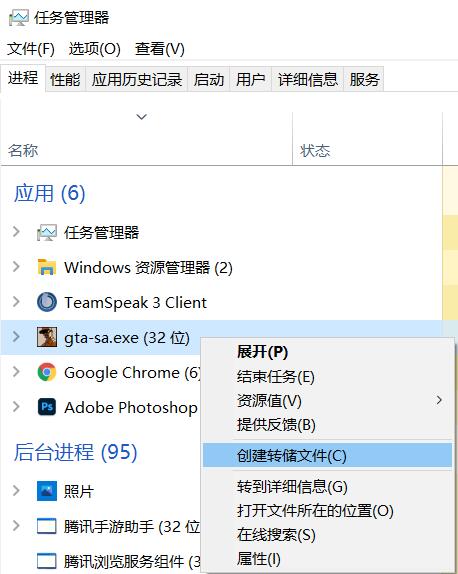The width and height of the screenshot is (458, 574).
Task: Select the gta-sa.exe process icon
Action: pos(47,337)
